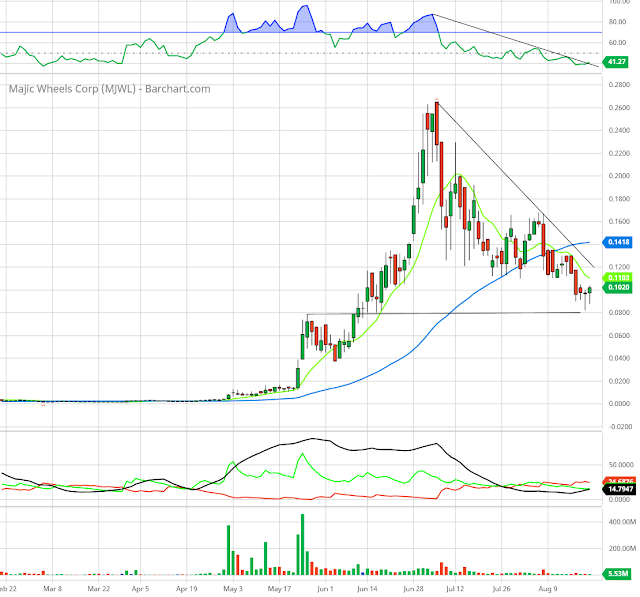Click the Mar 22 date label
The height and width of the screenshot is (597, 640).
(x=99, y=588)
